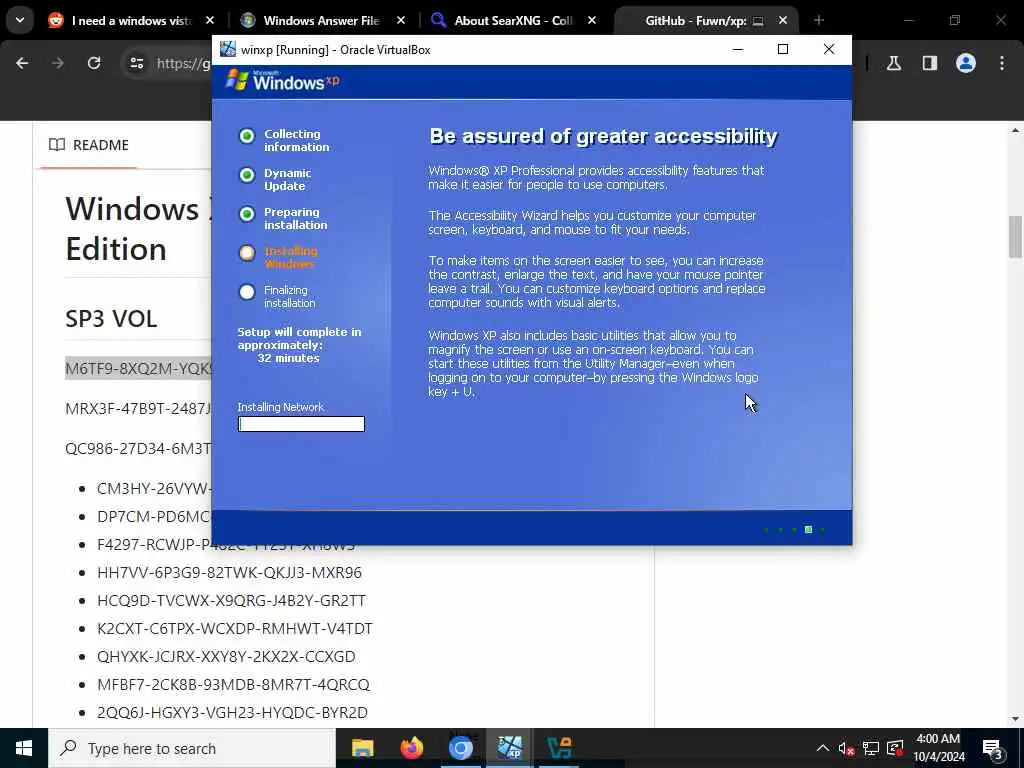Click the HCQ9D-TVCWX-X9QRG-J4B2Y-GR2TT key
Screen dimensions: 1024x768
(231, 601)
